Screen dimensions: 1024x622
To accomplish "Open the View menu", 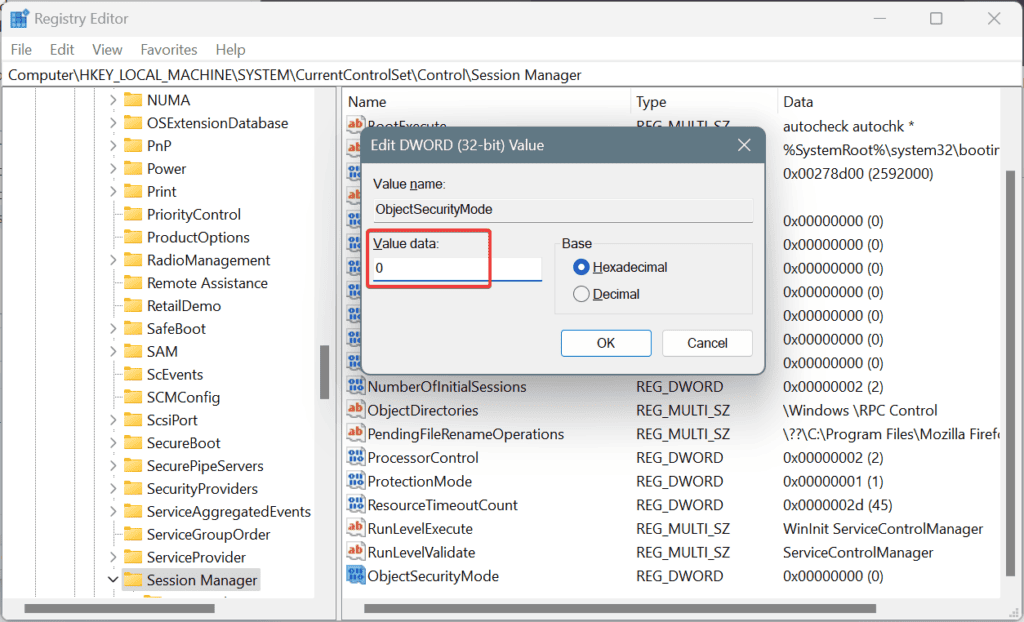I will [107, 50].
